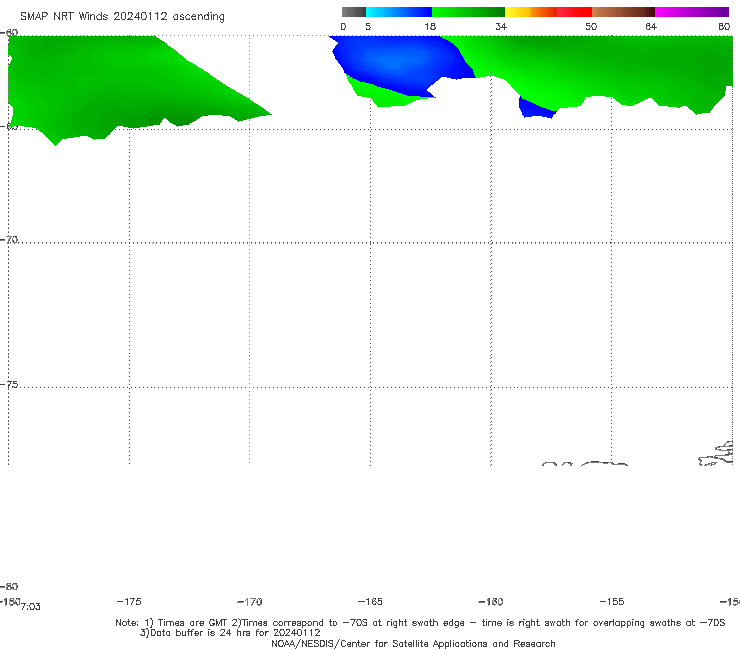
Task: Click the latitude label '-80'
Action: (9, 586)
